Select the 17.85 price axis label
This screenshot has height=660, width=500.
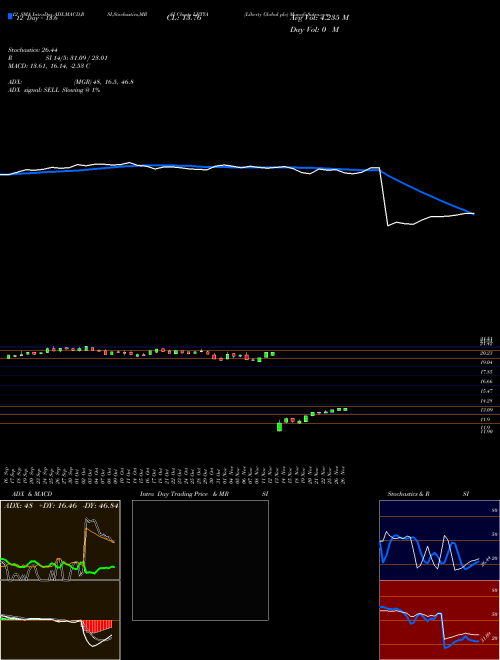click(x=487, y=372)
